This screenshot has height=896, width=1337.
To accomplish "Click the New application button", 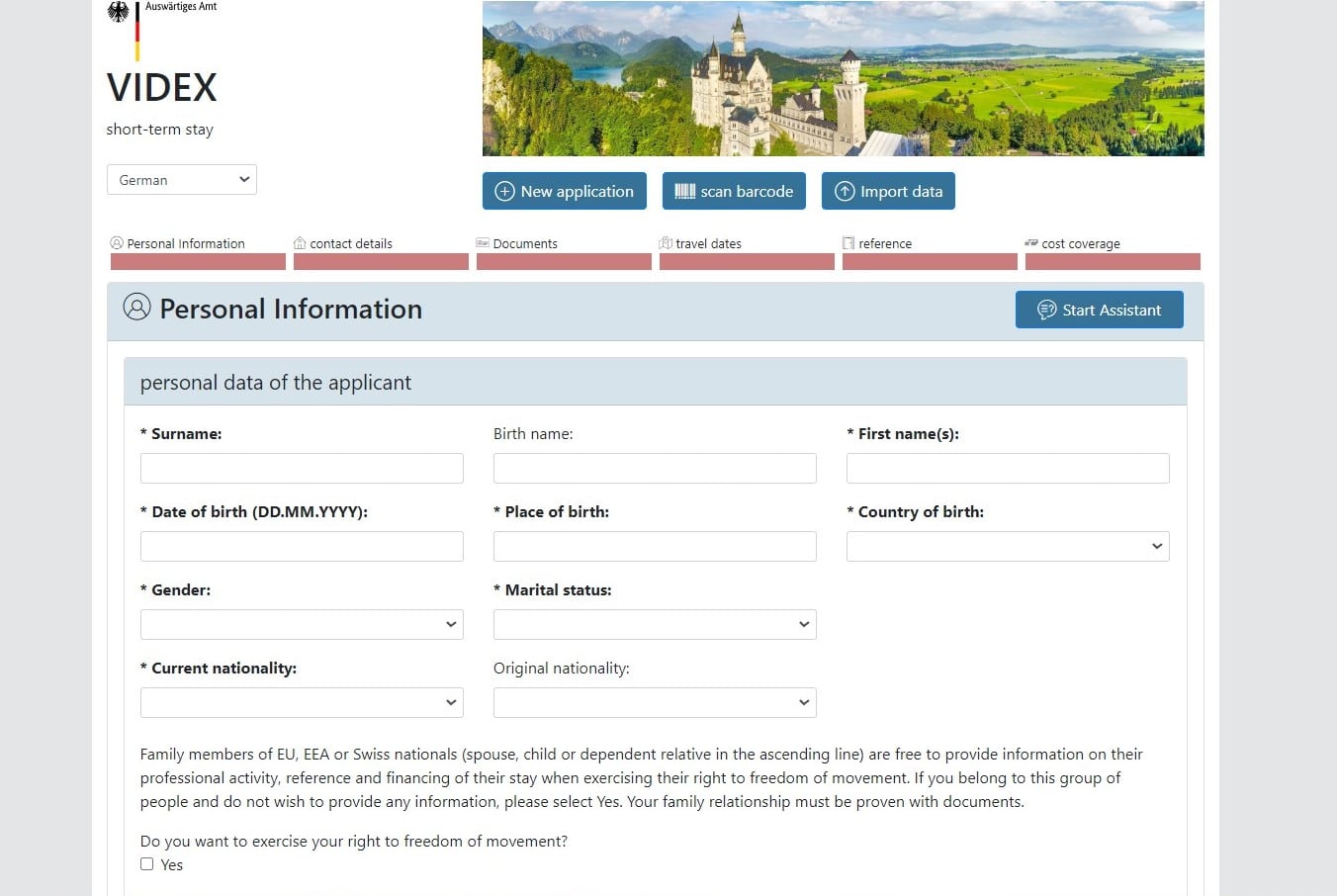I will pos(565,191).
